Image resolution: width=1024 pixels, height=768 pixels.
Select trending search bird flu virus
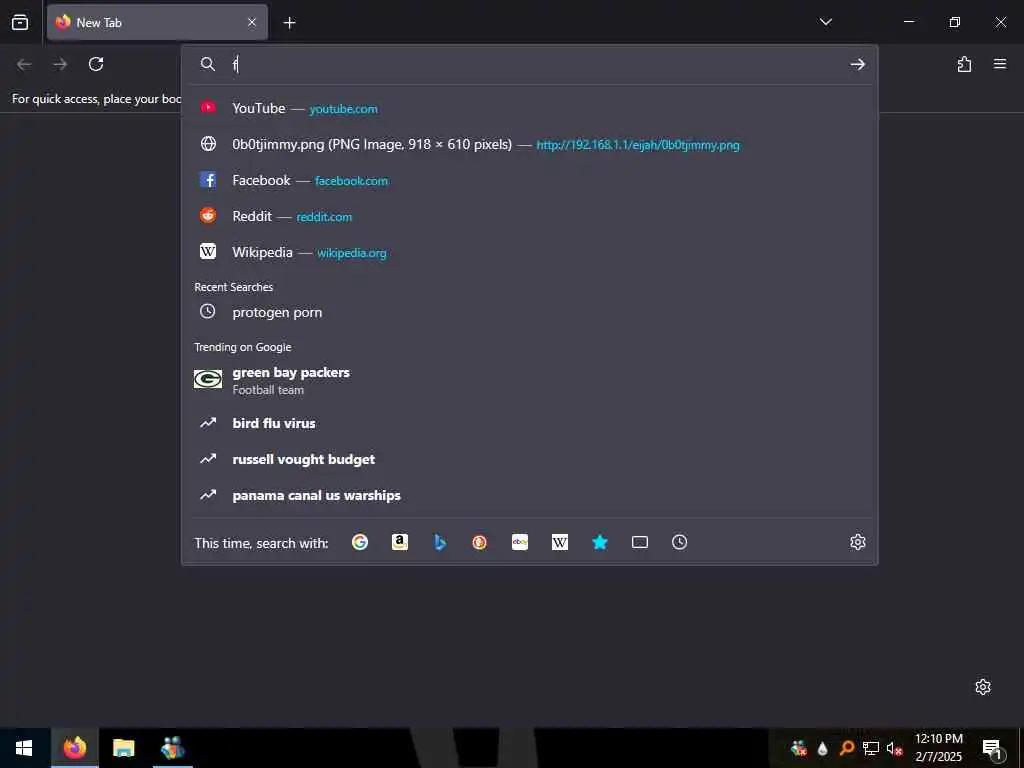click(530, 423)
